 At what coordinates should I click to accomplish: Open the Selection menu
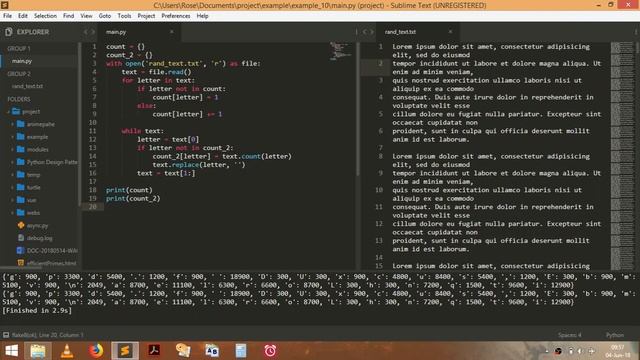tap(45, 16)
